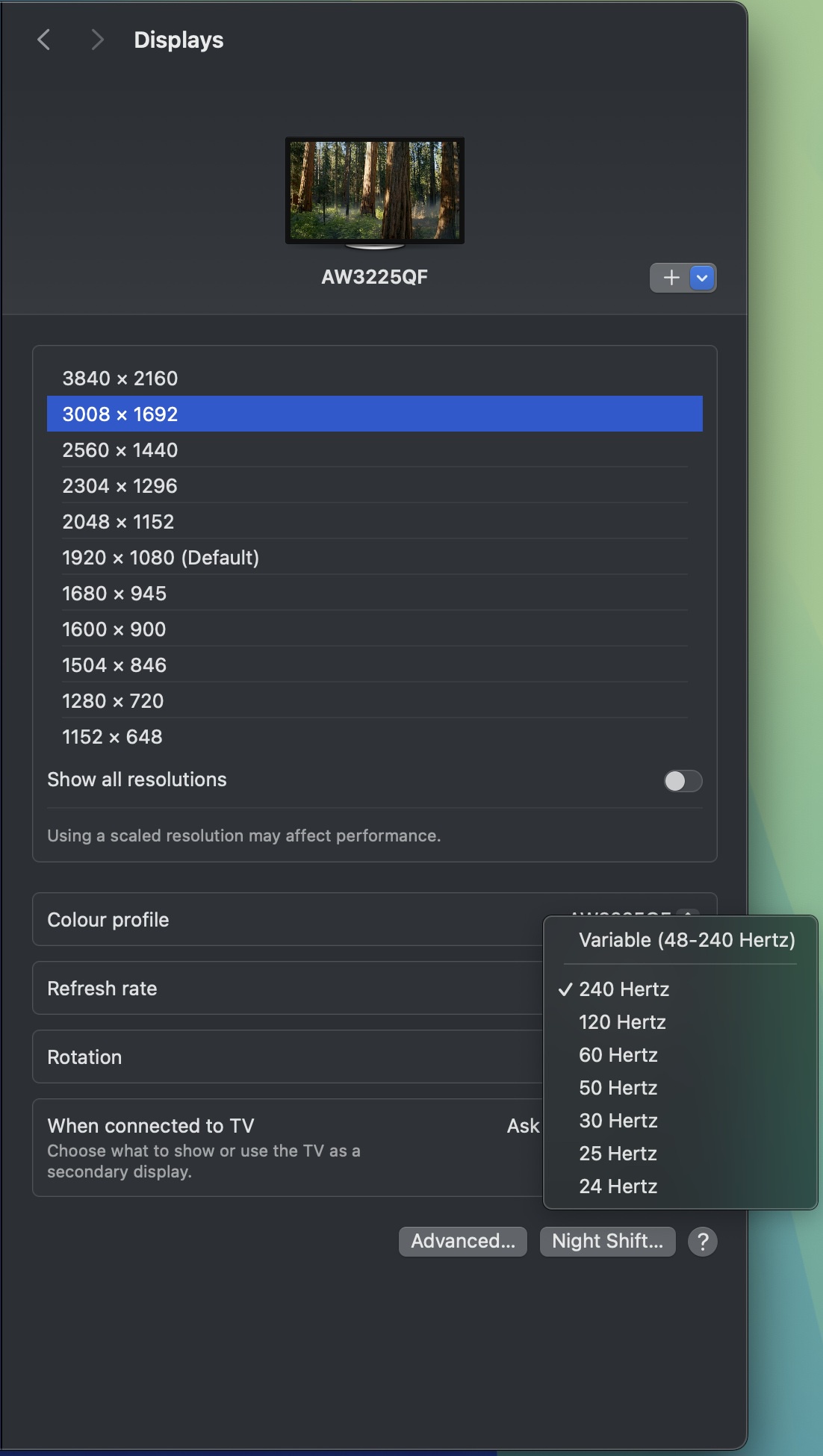This screenshot has height=1456, width=823.
Task: Select 240 Hertz checked option
Action: click(624, 989)
